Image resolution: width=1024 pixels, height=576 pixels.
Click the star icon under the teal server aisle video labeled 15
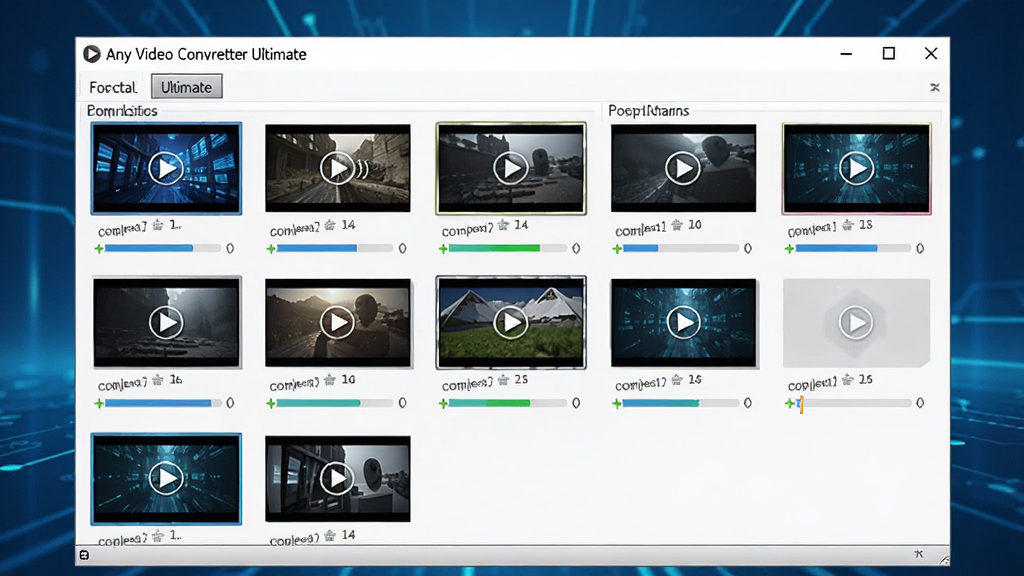click(x=677, y=380)
